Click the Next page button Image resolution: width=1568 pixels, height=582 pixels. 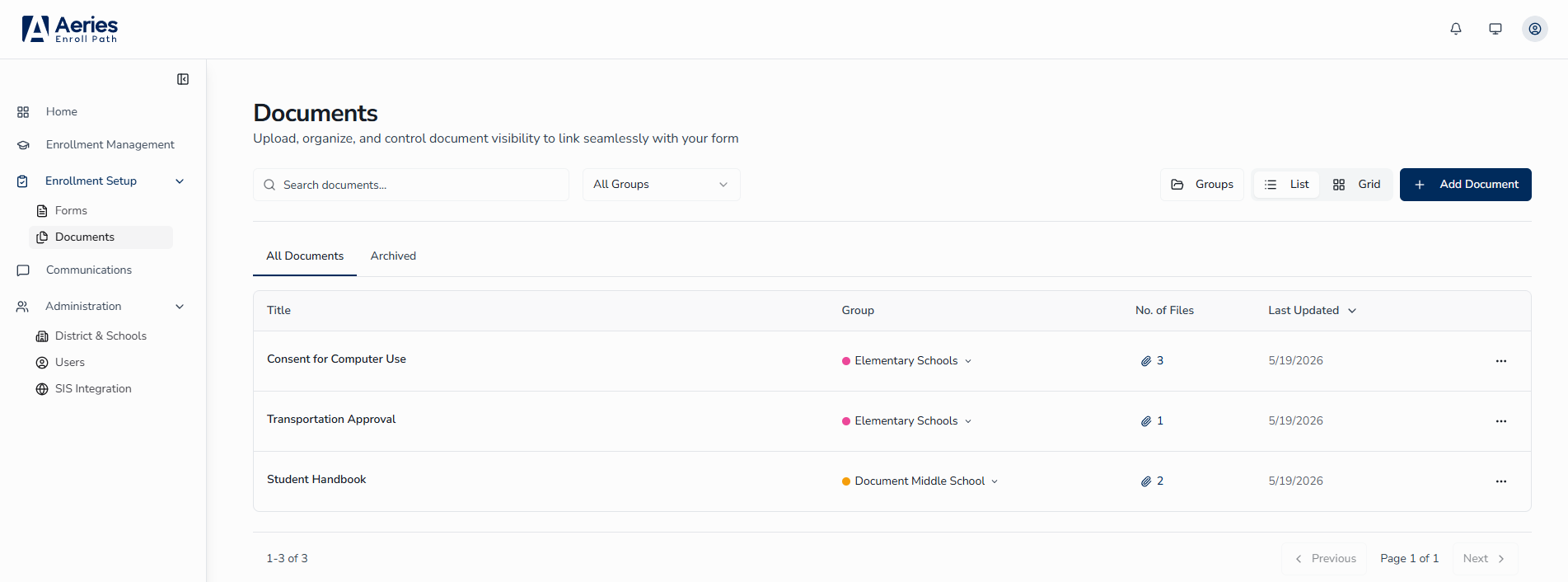pos(1484,559)
